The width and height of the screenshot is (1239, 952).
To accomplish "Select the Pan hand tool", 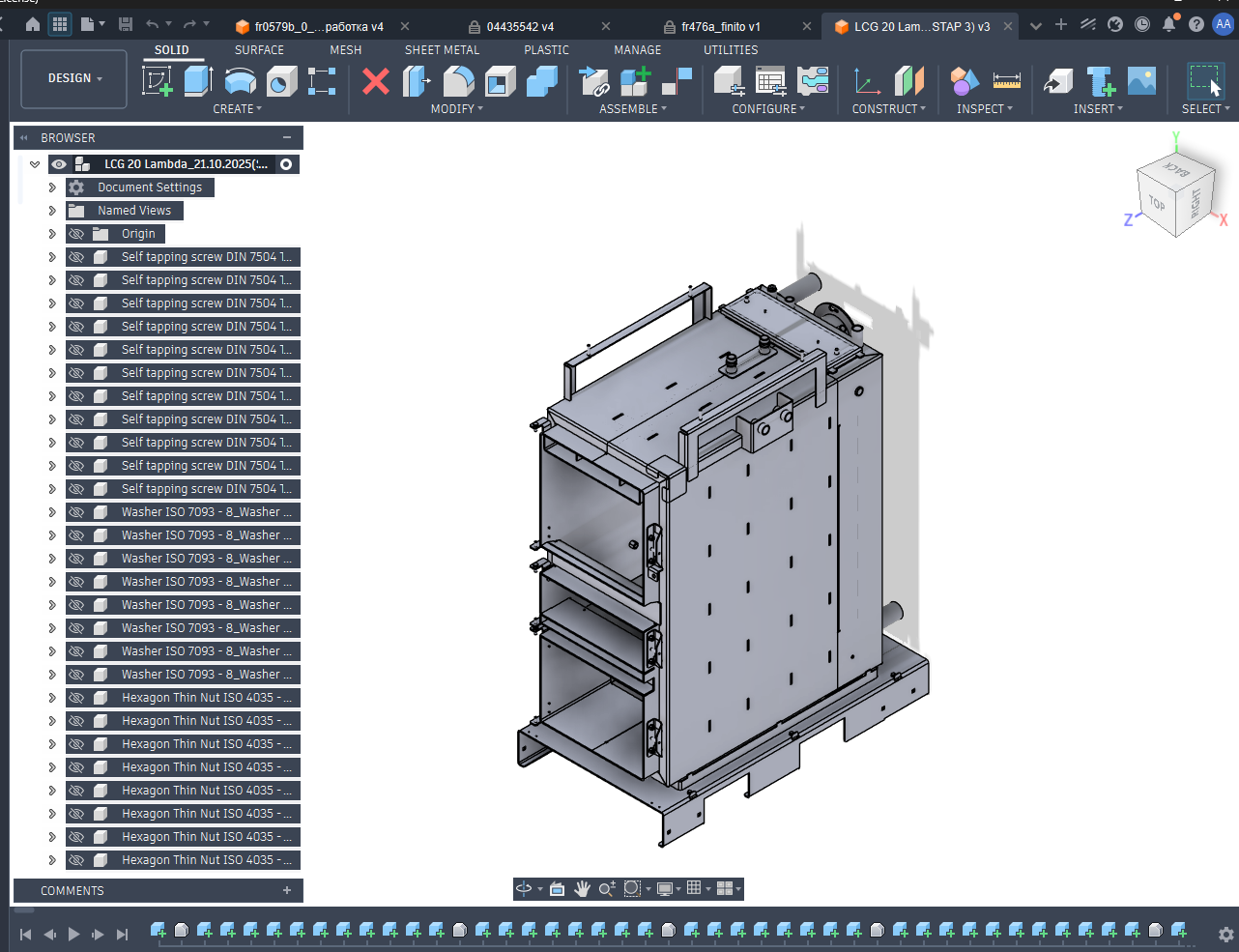I will (x=582, y=888).
